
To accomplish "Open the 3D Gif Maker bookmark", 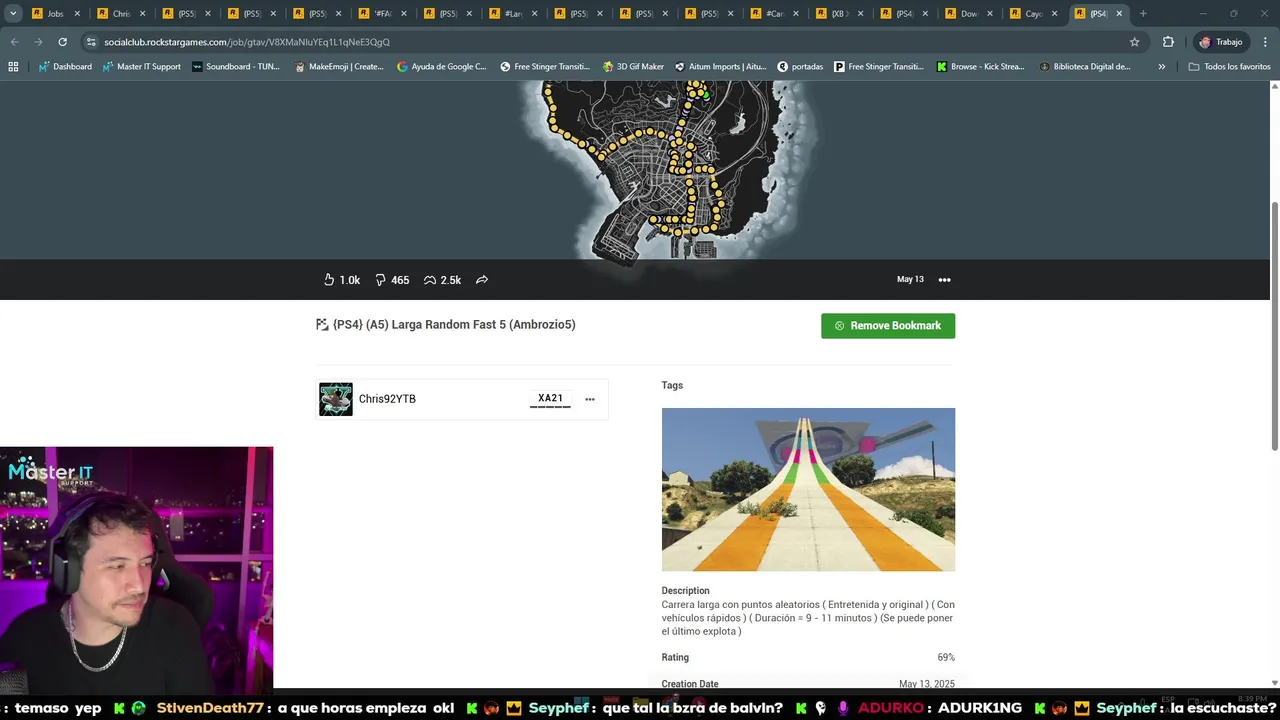I will click(x=633, y=67).
